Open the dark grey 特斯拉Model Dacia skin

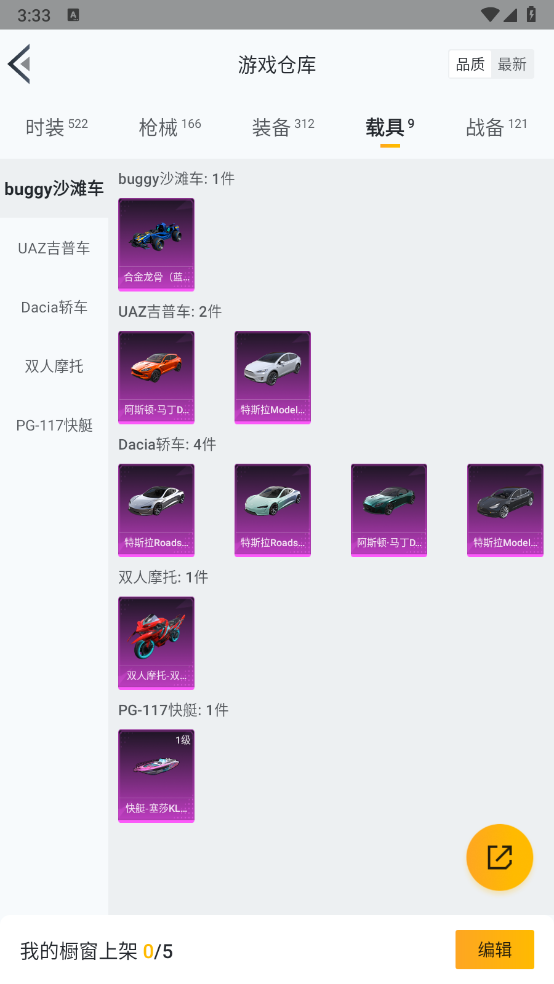point(505,510)
